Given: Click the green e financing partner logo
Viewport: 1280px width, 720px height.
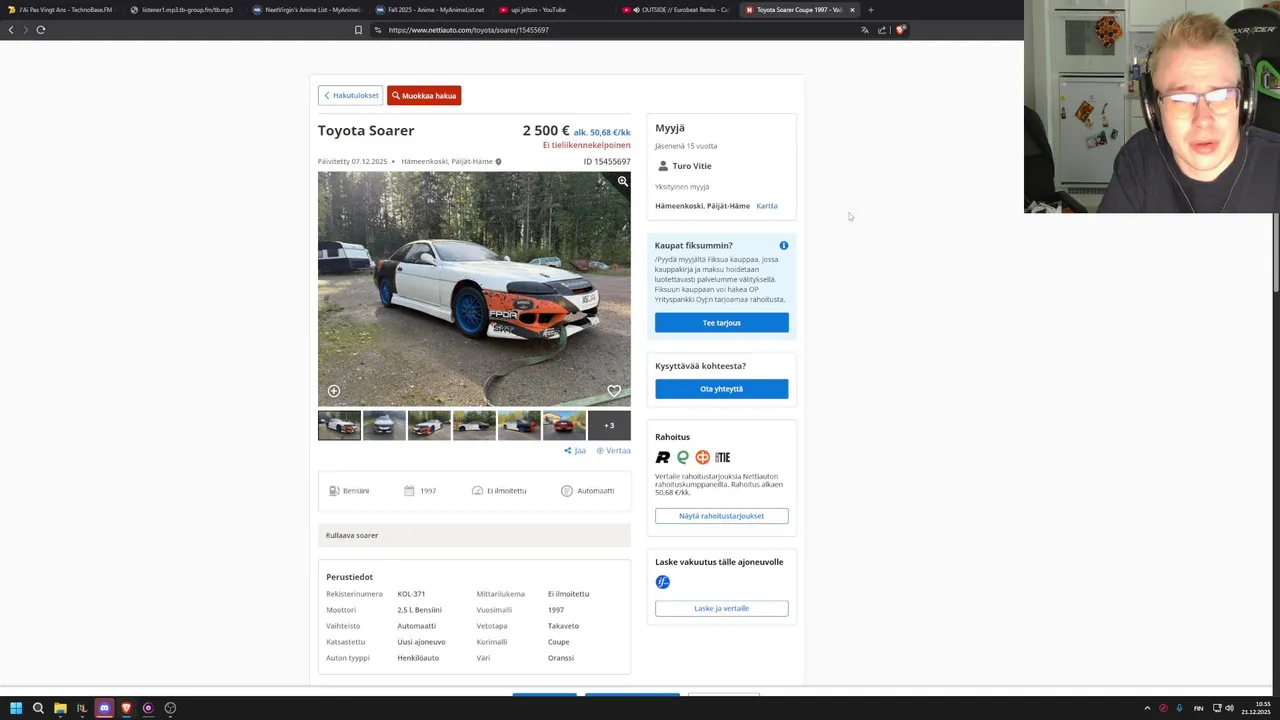Looking at the screenshot, I should tap(683, 457).
